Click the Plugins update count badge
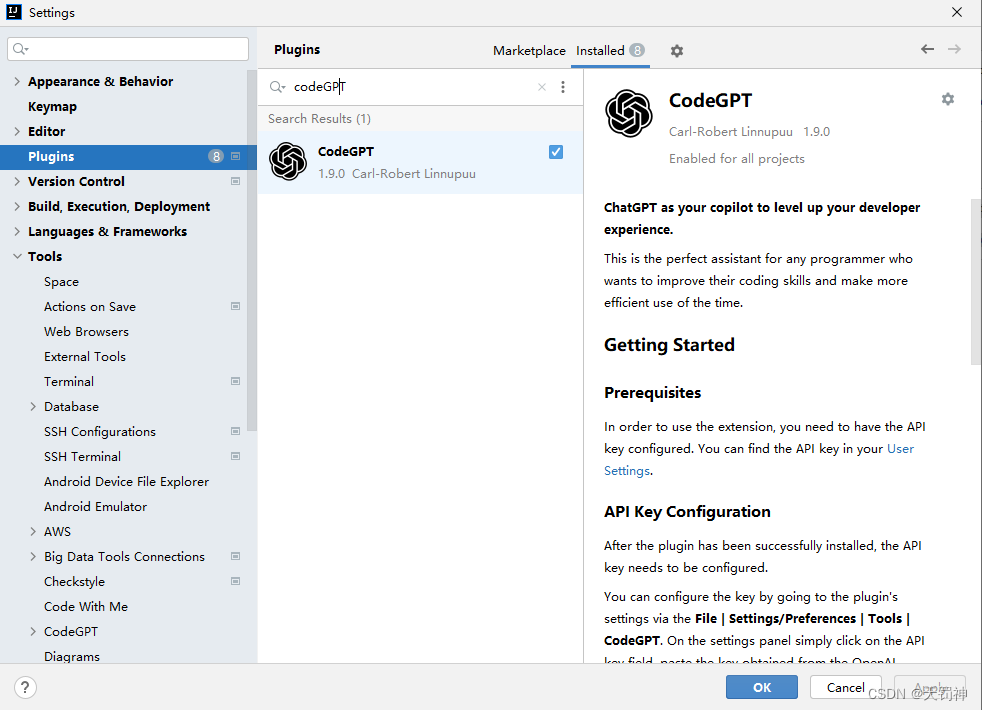Screen dimensions: 982x710 pos(216,157)
